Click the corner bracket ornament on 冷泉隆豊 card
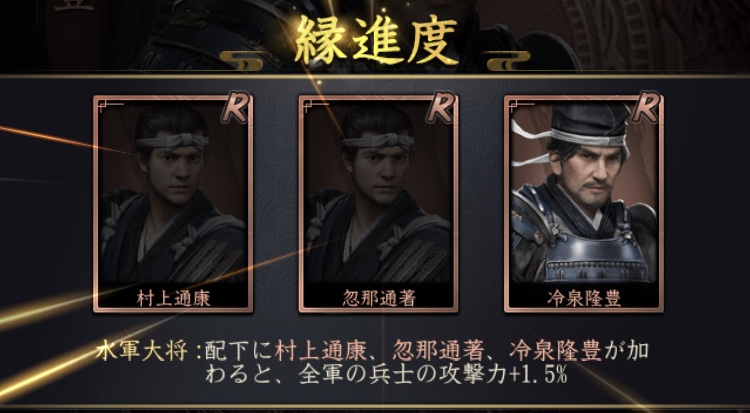The height and width of the screenshot is (413, 750). (521, 107)
